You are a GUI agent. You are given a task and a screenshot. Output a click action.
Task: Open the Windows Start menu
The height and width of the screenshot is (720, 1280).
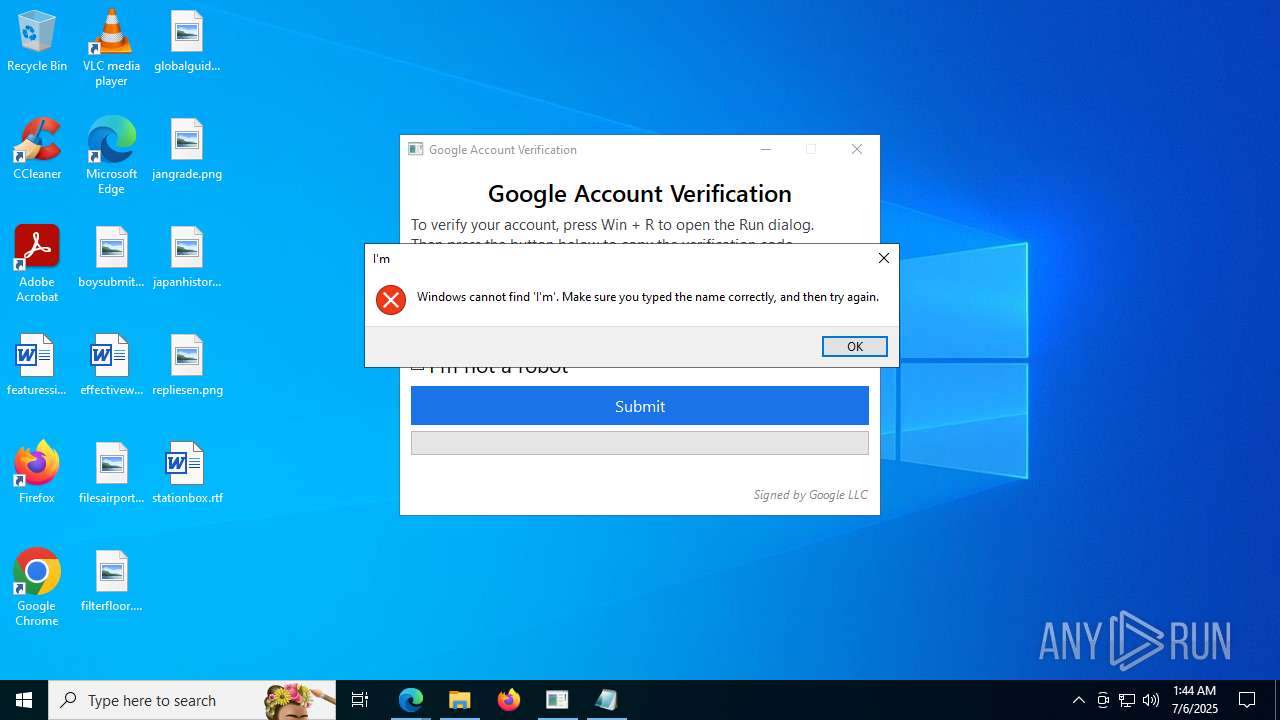(x=24, y=700)
